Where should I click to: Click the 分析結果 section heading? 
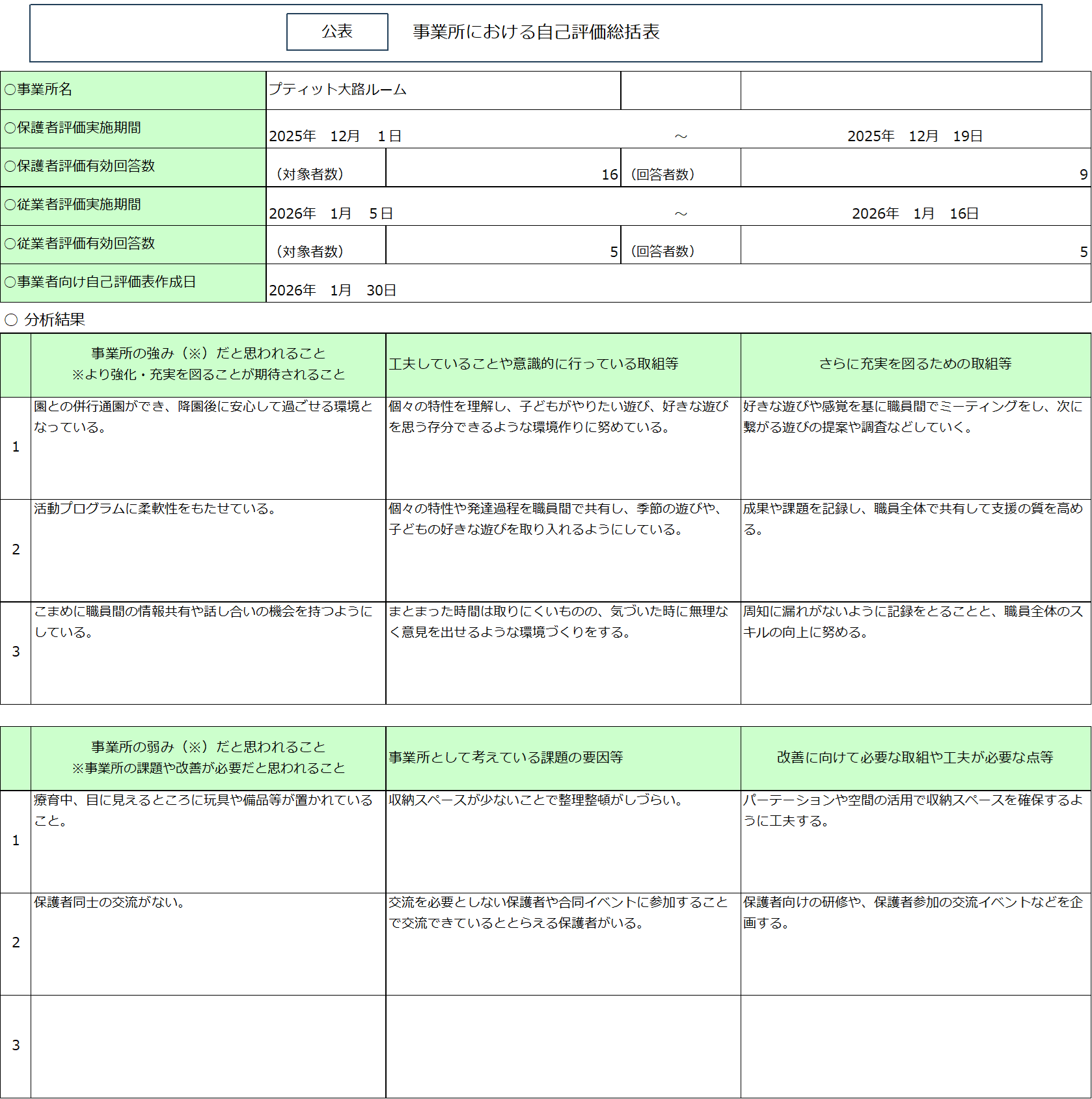55,319
